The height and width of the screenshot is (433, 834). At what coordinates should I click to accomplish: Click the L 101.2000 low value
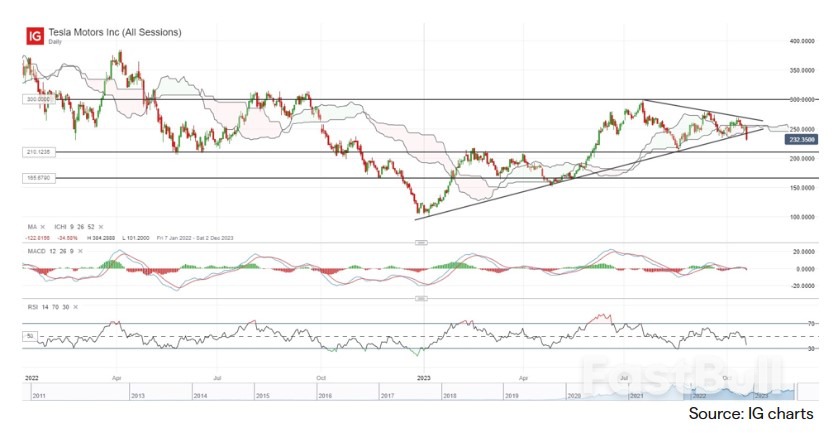[136, 238]
